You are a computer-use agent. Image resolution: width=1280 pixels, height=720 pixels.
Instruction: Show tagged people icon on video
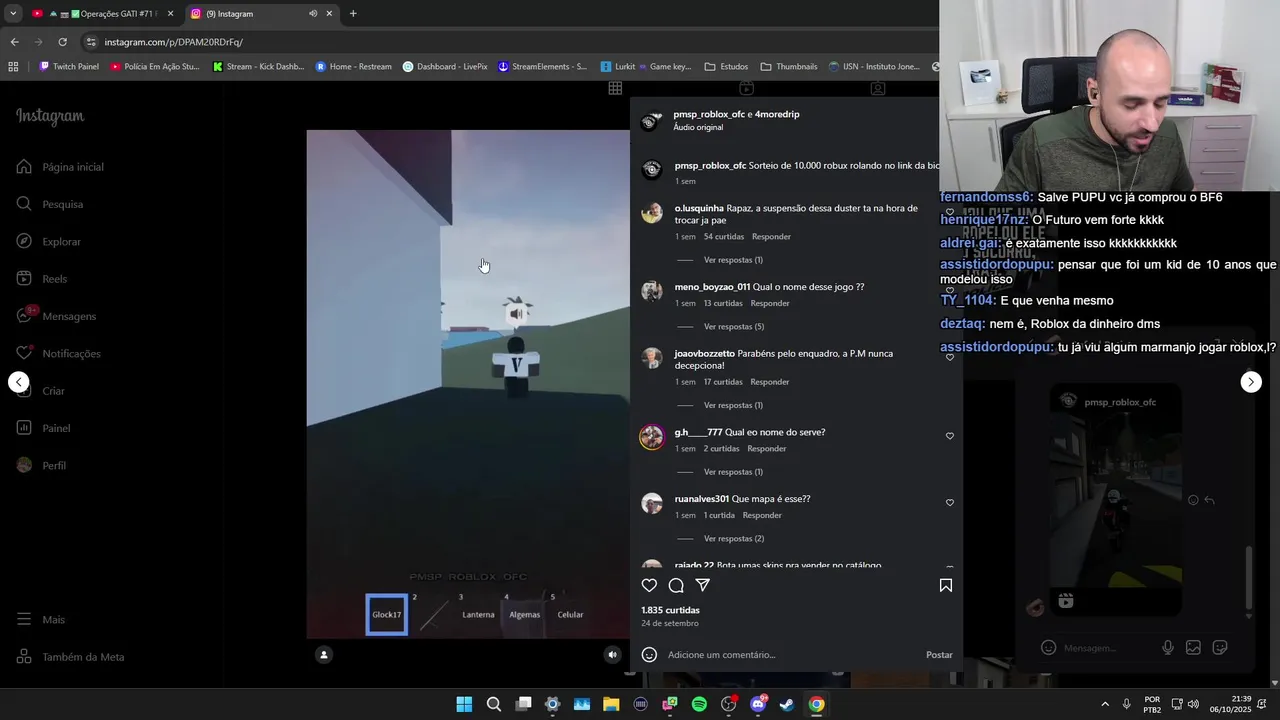(x=323, y=655)
